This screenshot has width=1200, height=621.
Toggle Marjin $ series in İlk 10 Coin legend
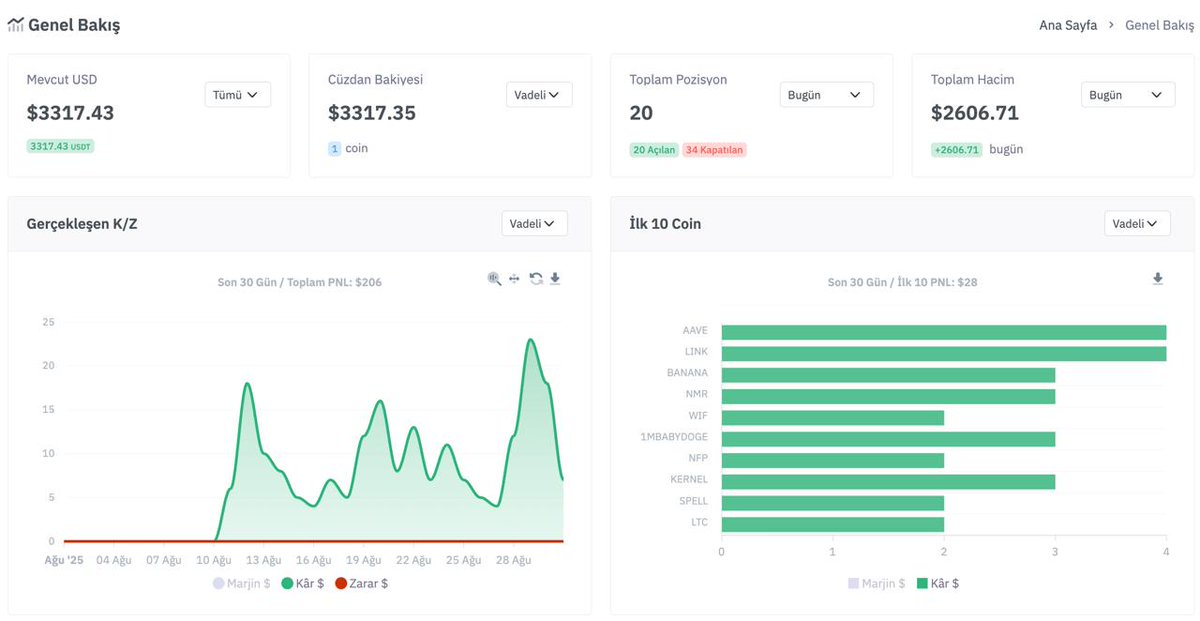click(x=876, y=583)
